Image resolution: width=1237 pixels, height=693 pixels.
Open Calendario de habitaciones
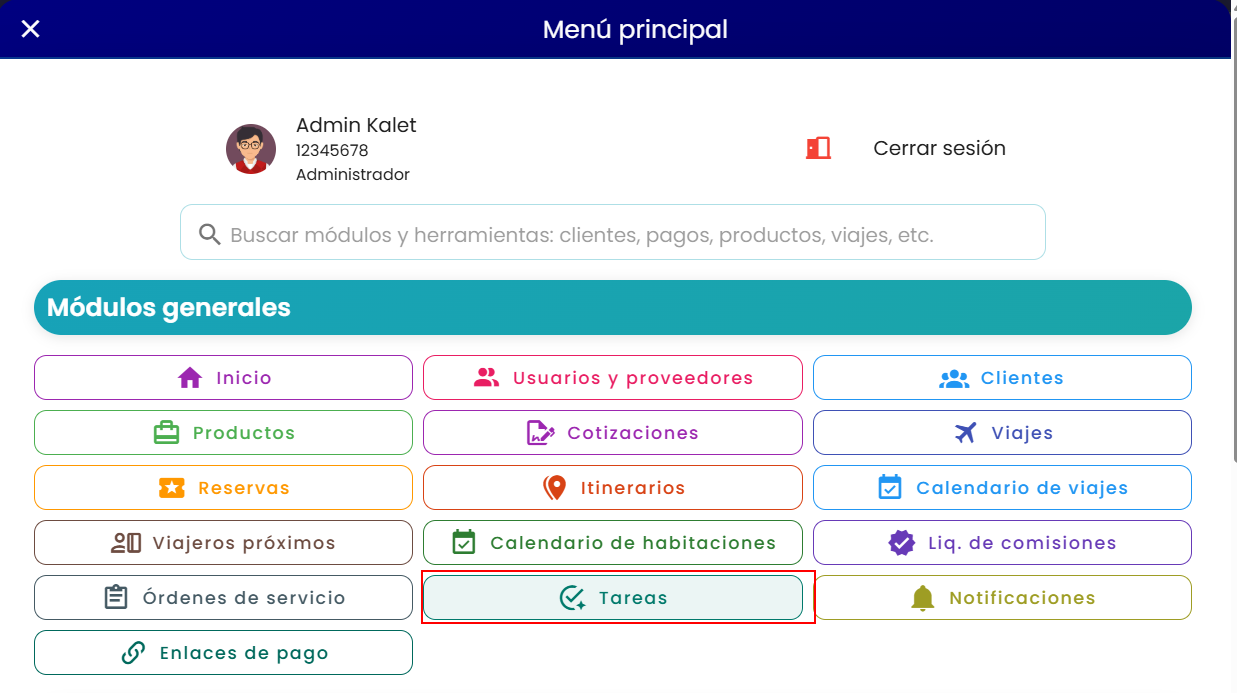click(613, 543)
